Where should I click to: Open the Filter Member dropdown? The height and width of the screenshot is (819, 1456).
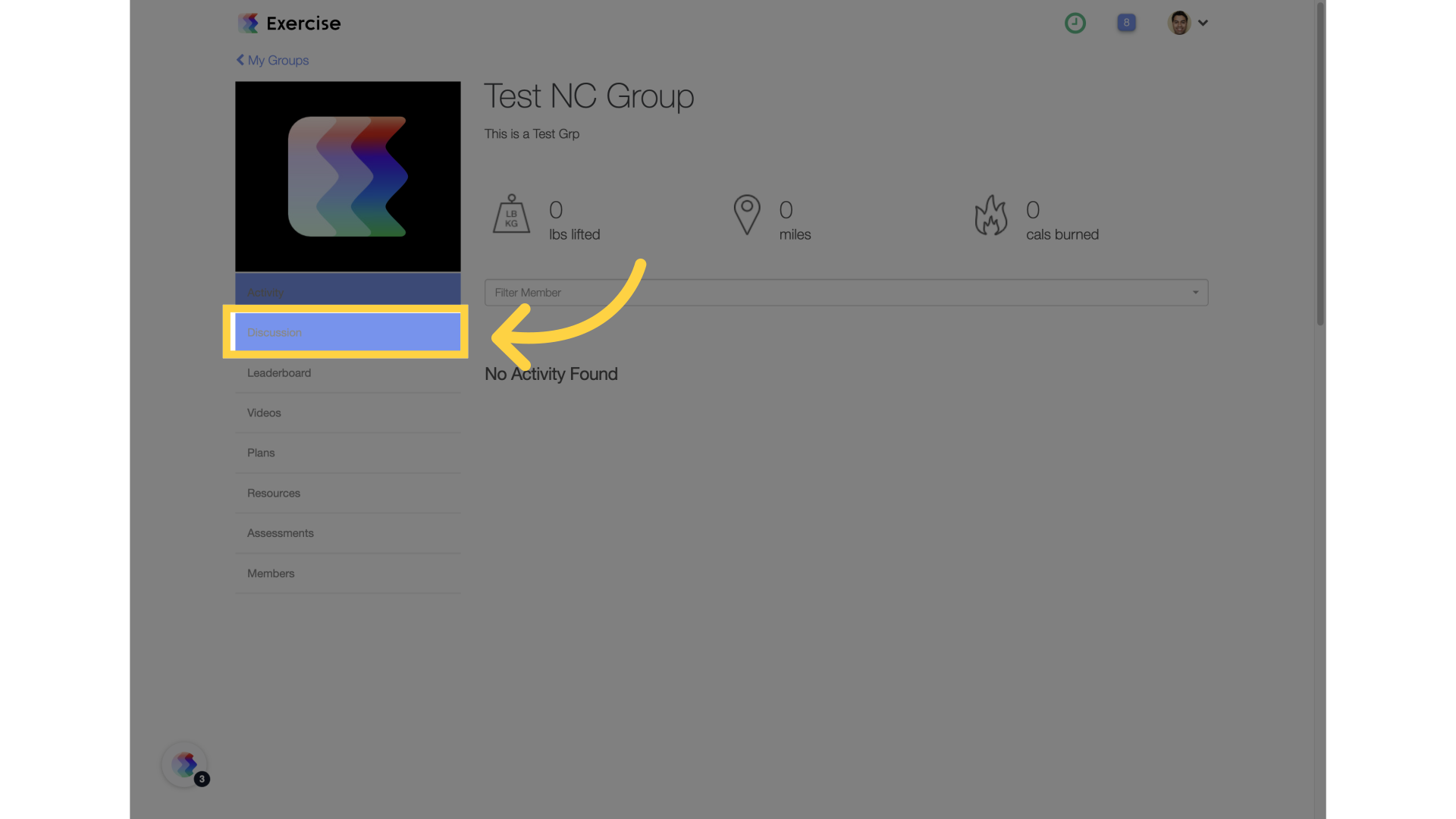click(846, 293)
